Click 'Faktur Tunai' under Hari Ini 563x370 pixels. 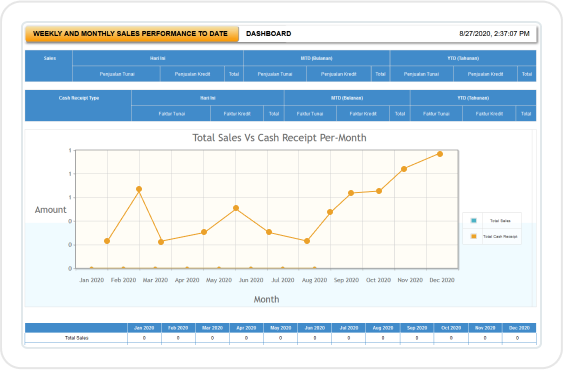[x=172, y=114]
